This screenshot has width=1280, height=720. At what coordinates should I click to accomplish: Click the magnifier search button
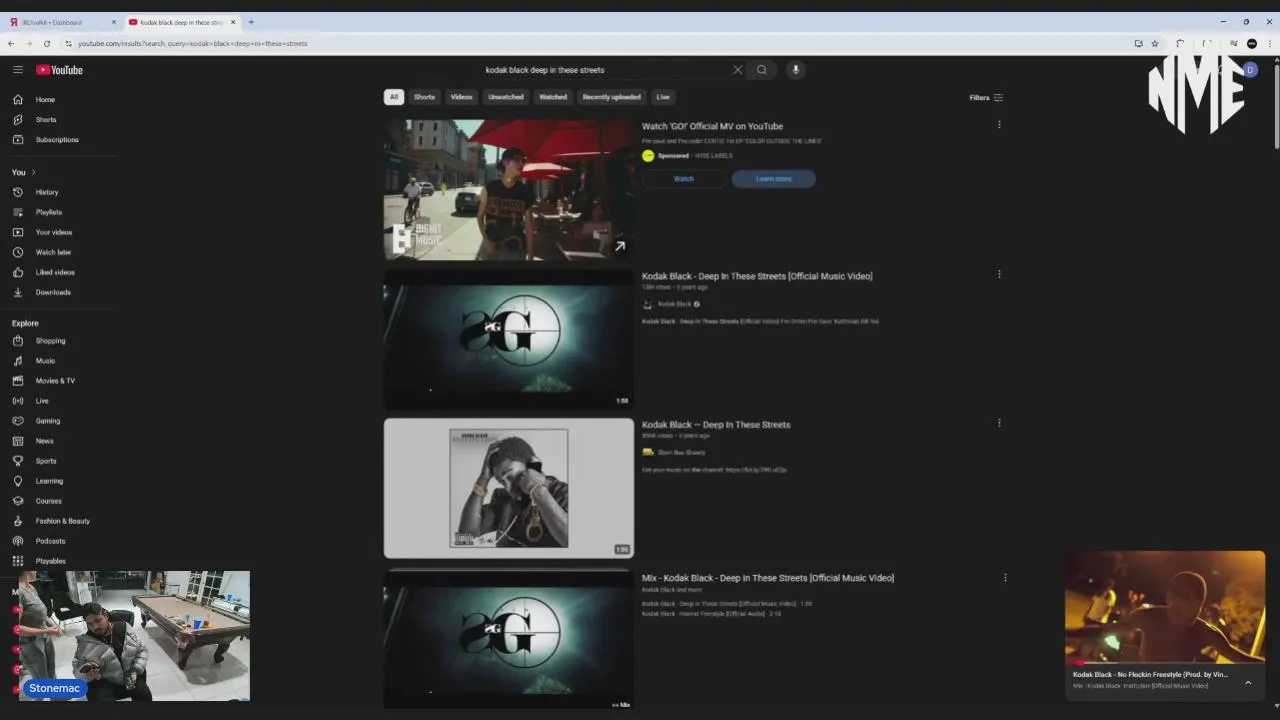762,70
